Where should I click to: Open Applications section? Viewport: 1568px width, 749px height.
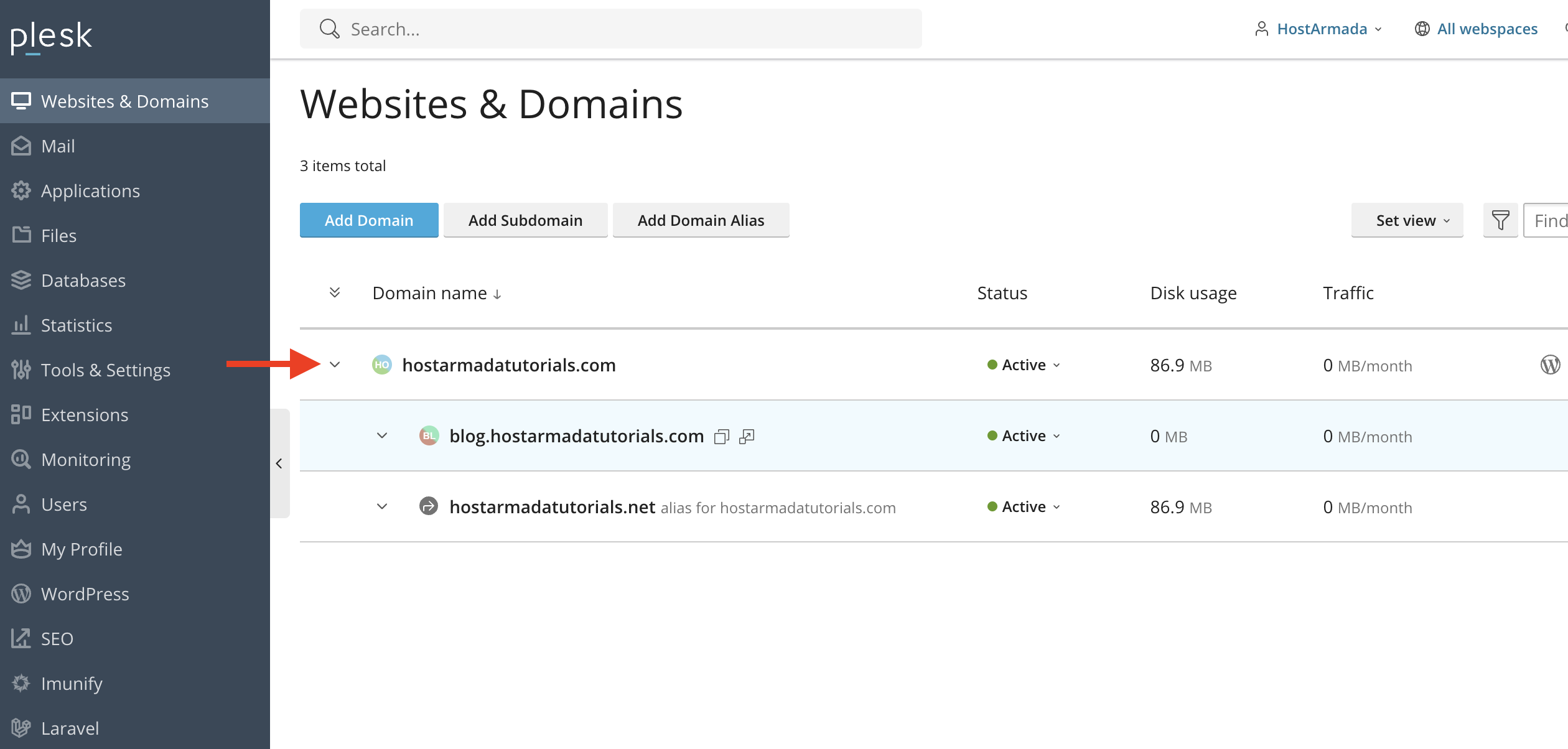click(x=135, y=190)
